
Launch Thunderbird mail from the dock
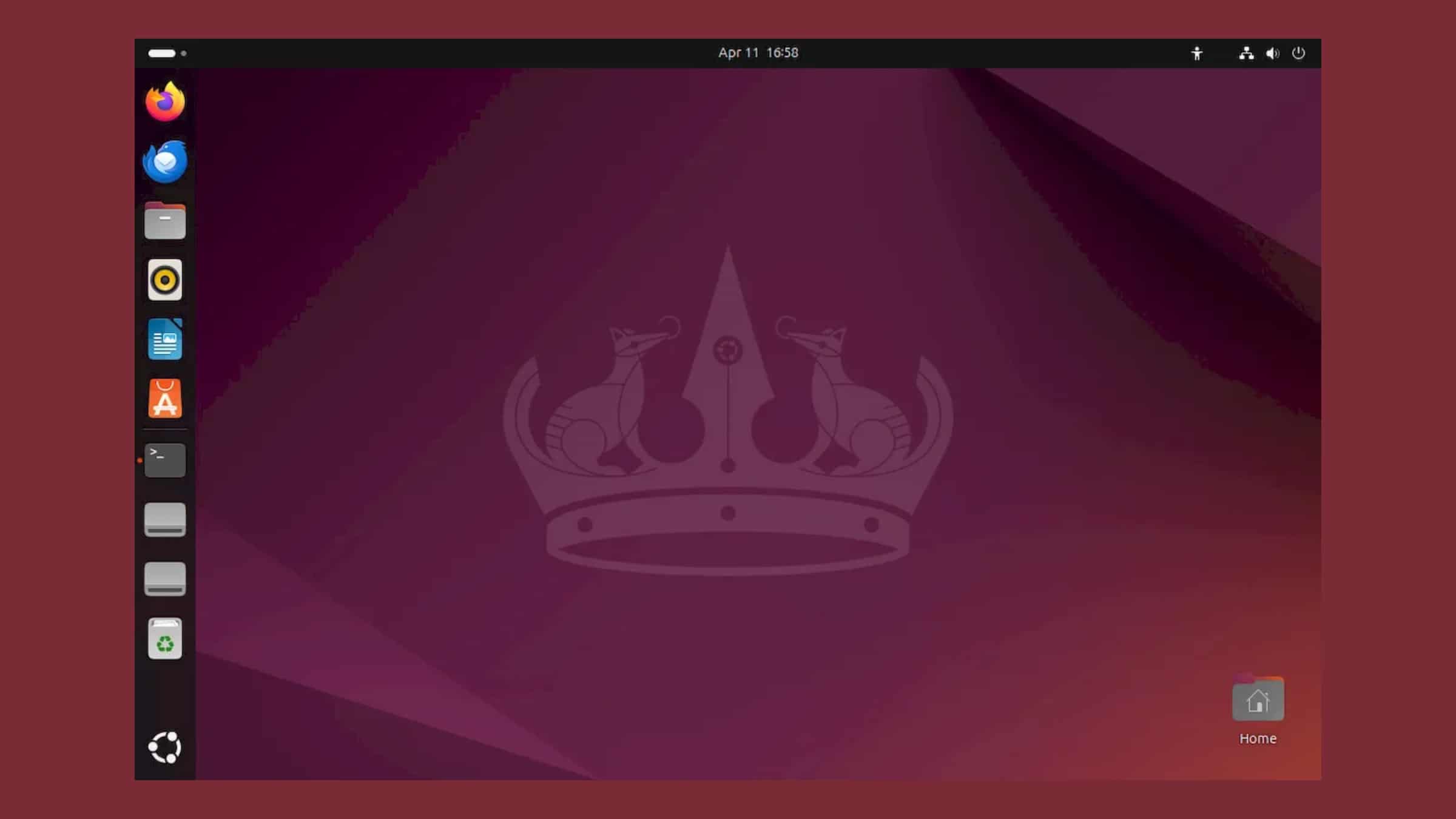point(165,161)
